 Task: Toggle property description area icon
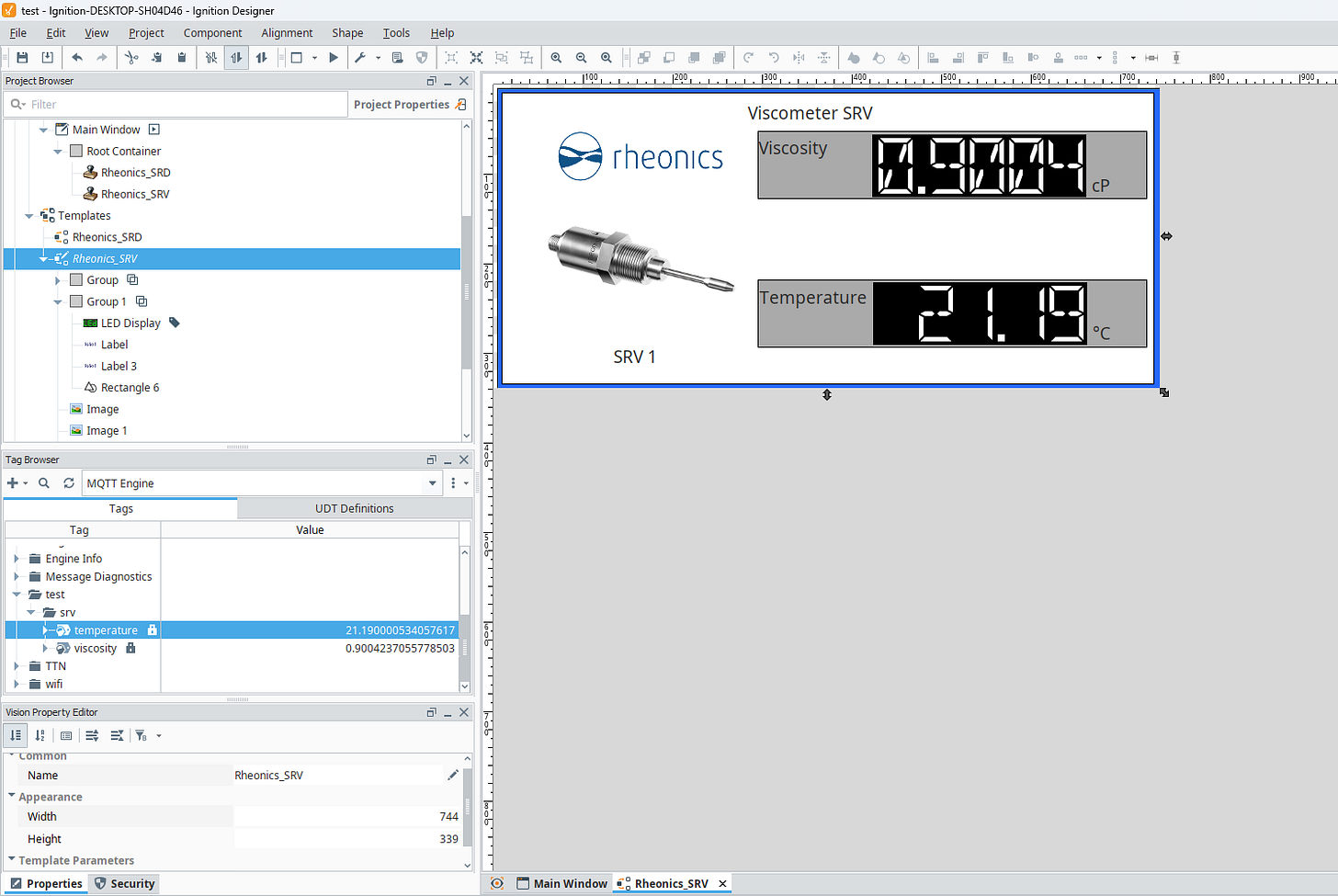pyautogui.click(x=66, y=735)
